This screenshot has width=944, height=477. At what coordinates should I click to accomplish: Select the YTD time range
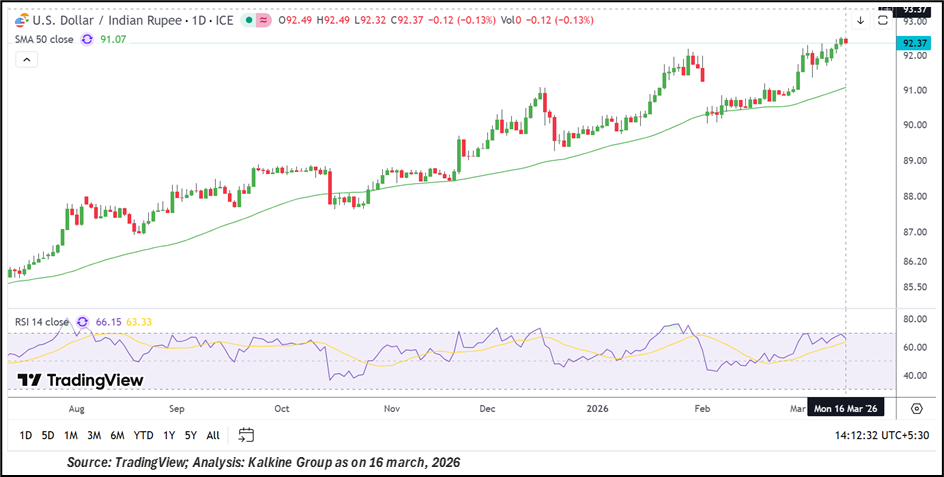(143, 435)
